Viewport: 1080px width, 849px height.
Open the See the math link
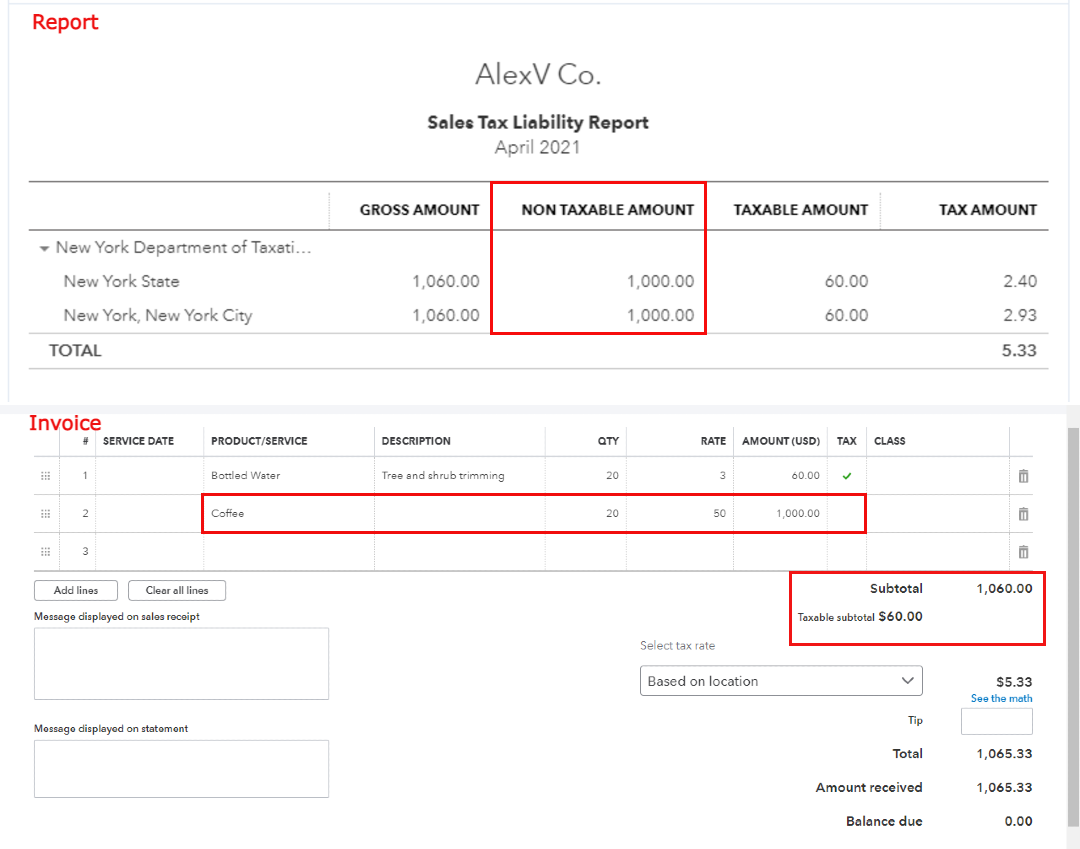pyautogui.click(x=1001, y=698)
